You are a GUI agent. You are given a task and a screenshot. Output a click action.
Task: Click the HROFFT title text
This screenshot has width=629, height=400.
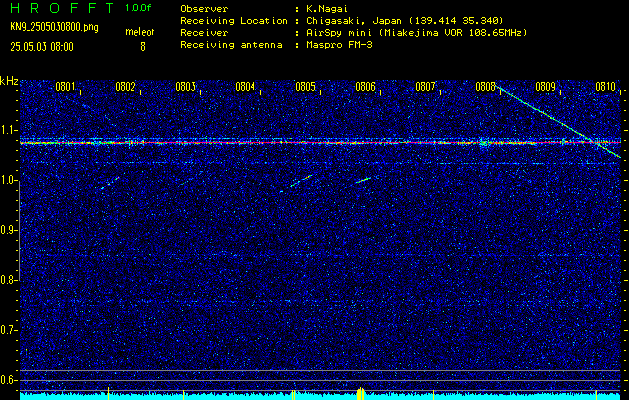(61, 9)
